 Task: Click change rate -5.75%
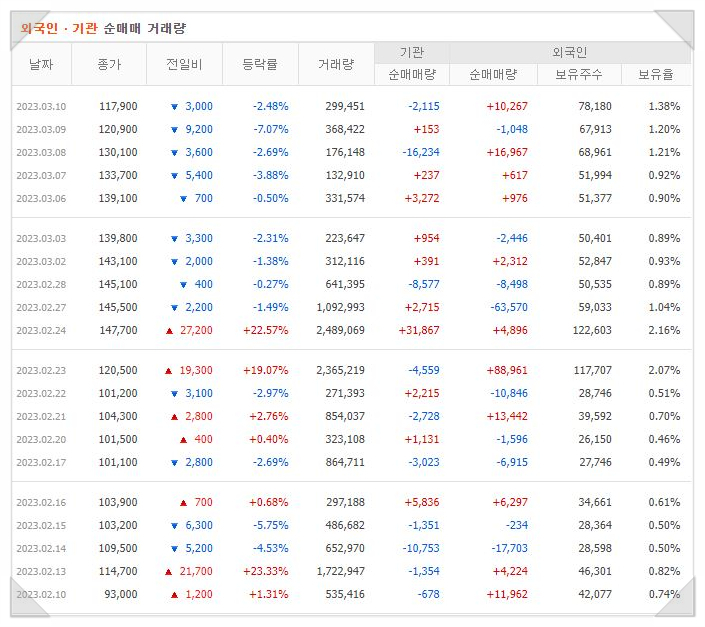coord(271,525)
